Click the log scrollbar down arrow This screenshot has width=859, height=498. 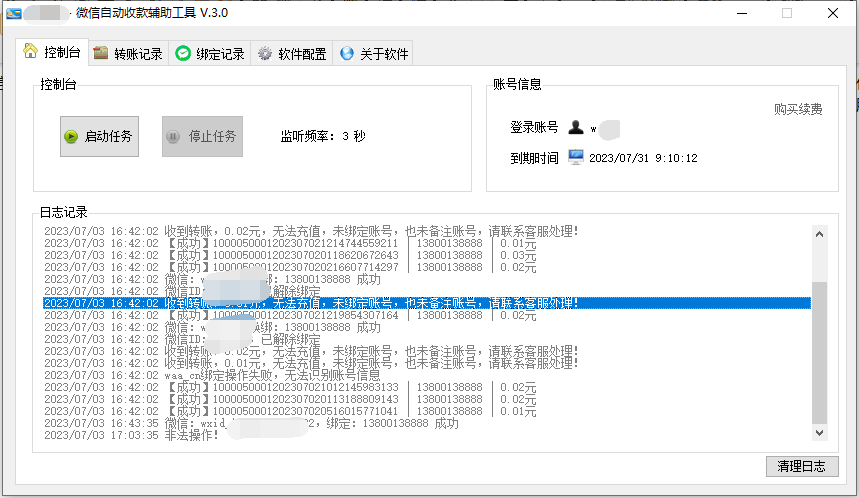click(x=819, y=432)
